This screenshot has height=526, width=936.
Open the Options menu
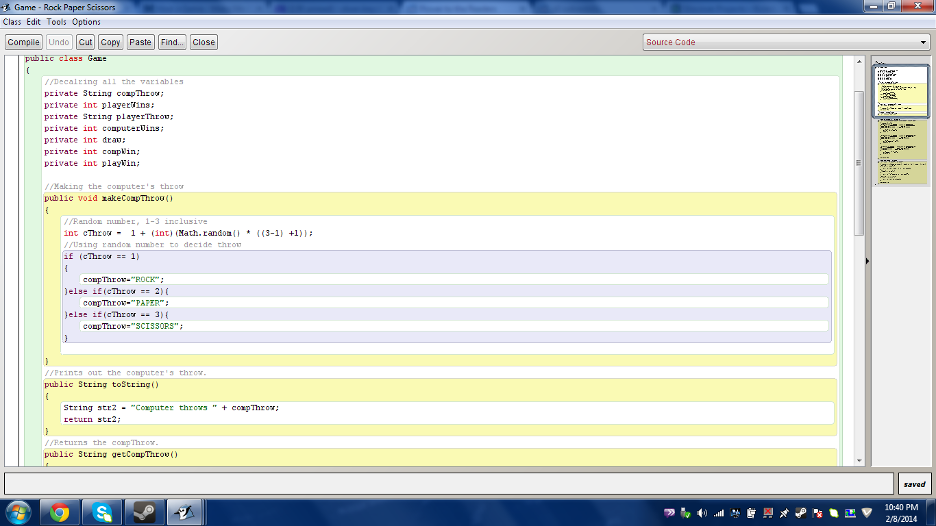(86, 22)
